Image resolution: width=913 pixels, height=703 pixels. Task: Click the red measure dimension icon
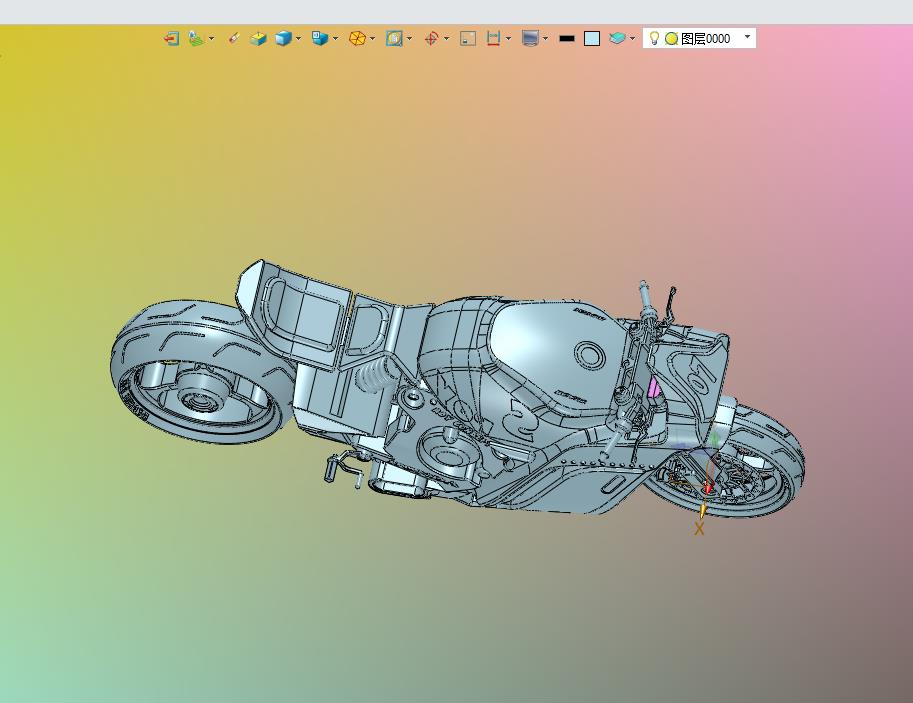pyautogui.click(x=494, y=38)
